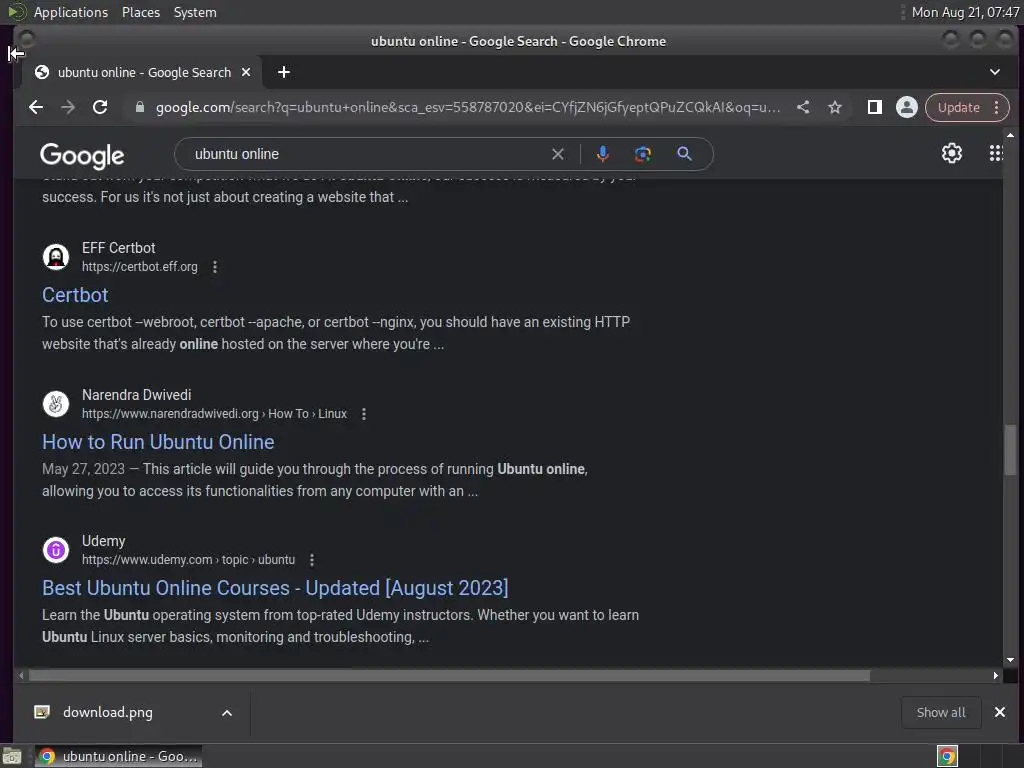Go forward in browser history

[x=68, y=107]
